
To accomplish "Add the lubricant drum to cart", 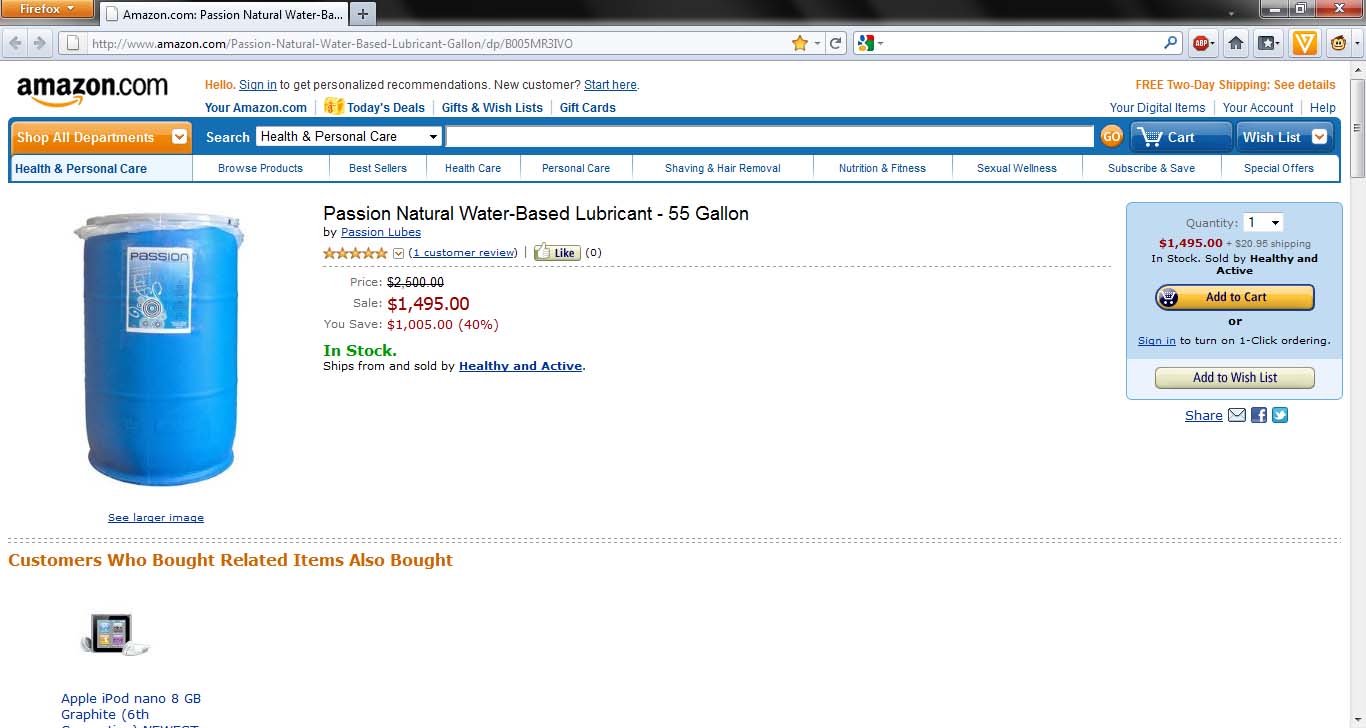I will click(x=1235, y=297).
